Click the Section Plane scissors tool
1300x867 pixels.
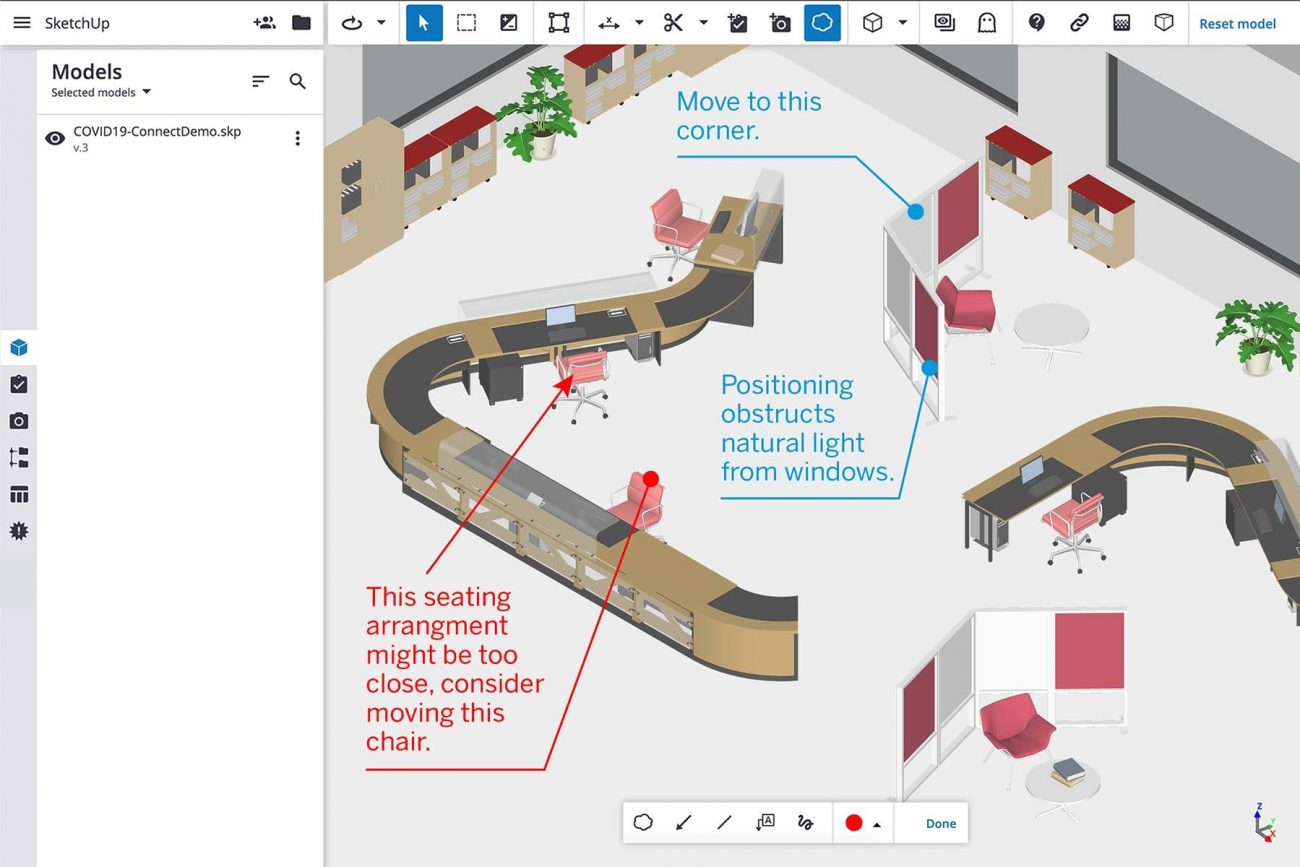pos(673,23)
